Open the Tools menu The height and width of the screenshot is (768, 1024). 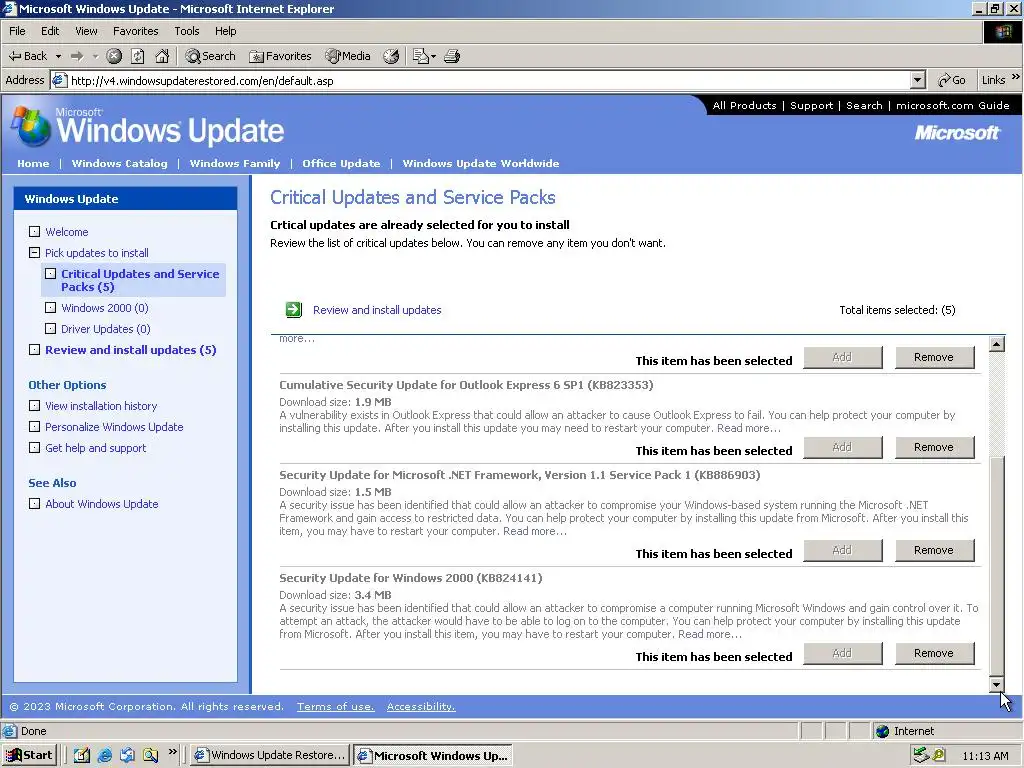click(x=187, y=31)
